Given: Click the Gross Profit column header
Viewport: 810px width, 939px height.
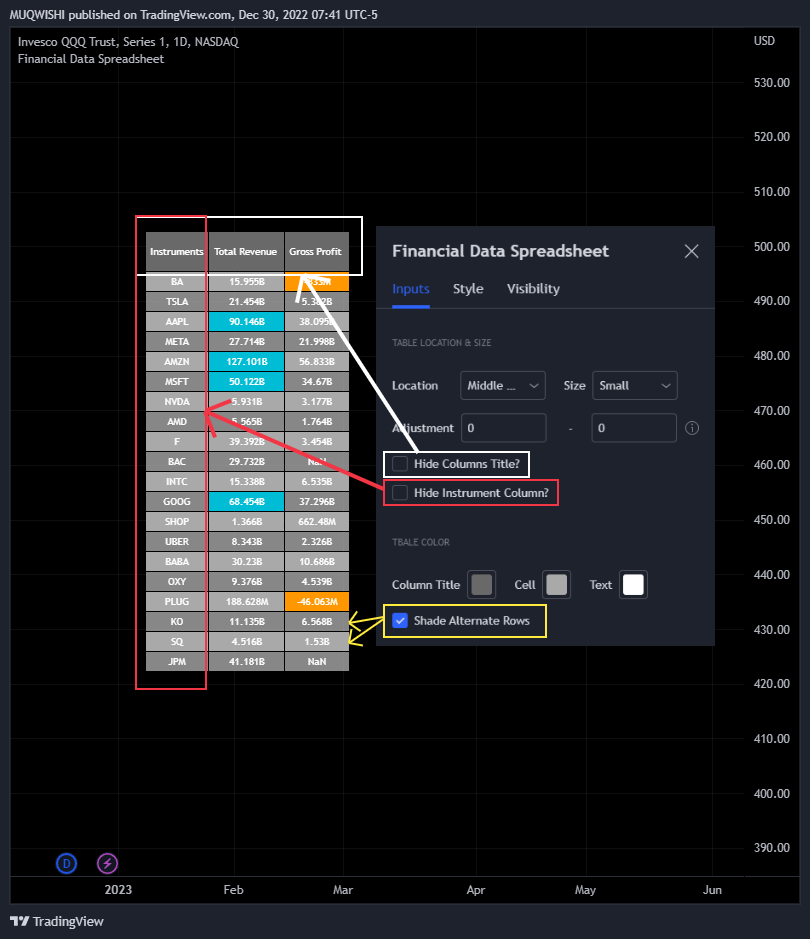Looking at the screenshot, I should click(x=317, y=252).
